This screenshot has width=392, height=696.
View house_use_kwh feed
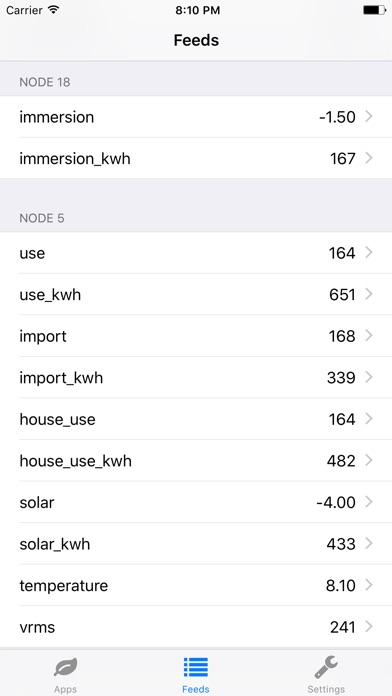pos(196,461)
